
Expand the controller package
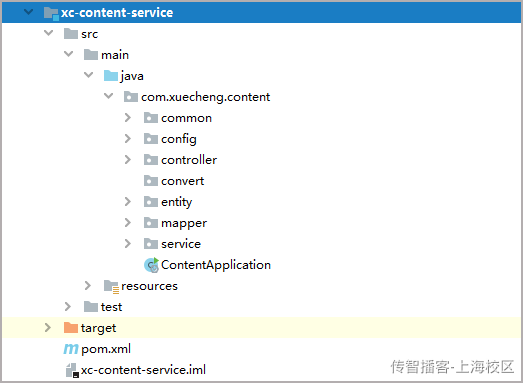128,160
